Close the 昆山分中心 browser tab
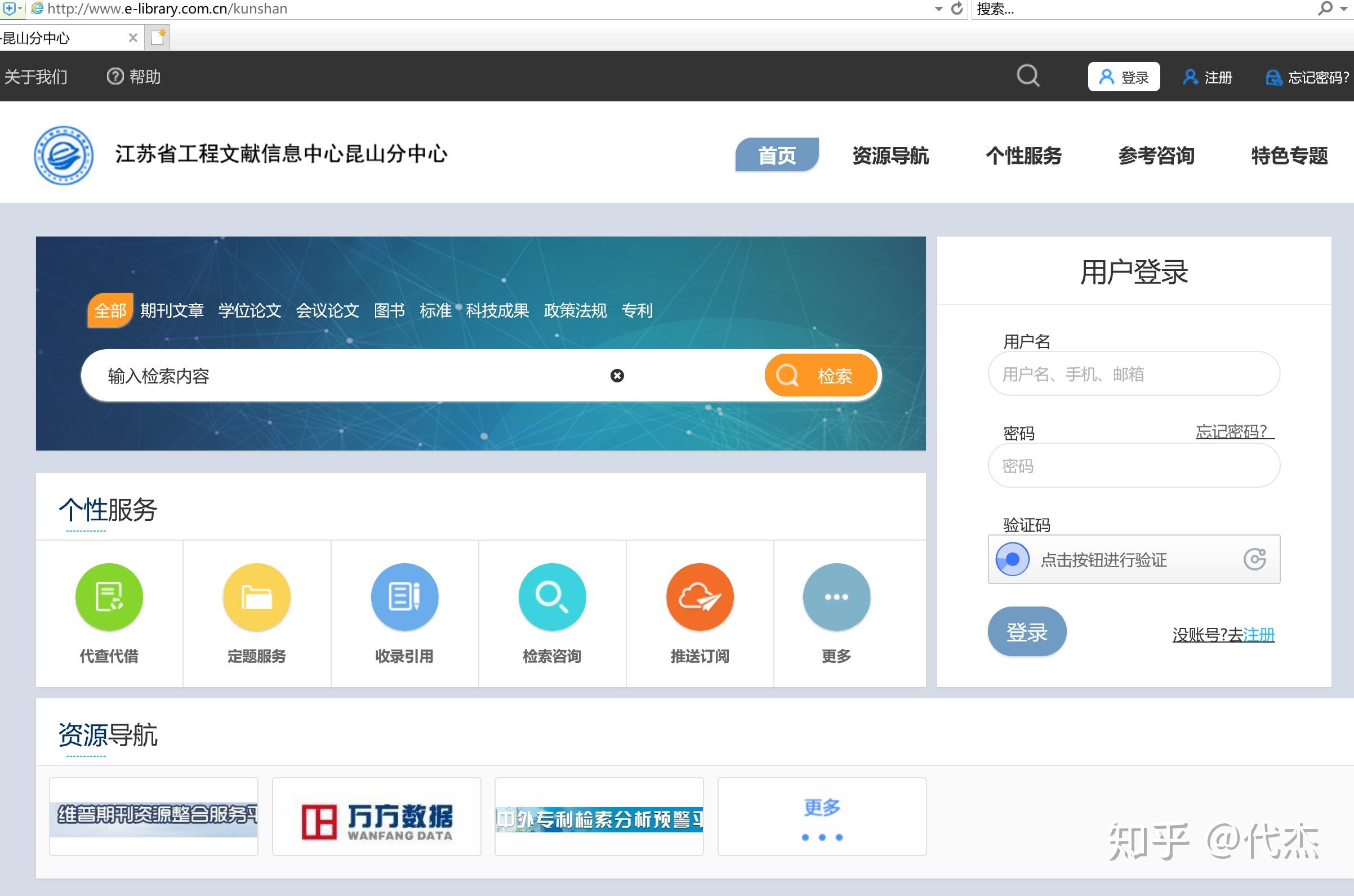This screenshot has height=896, width=1354. coord(133,38)
